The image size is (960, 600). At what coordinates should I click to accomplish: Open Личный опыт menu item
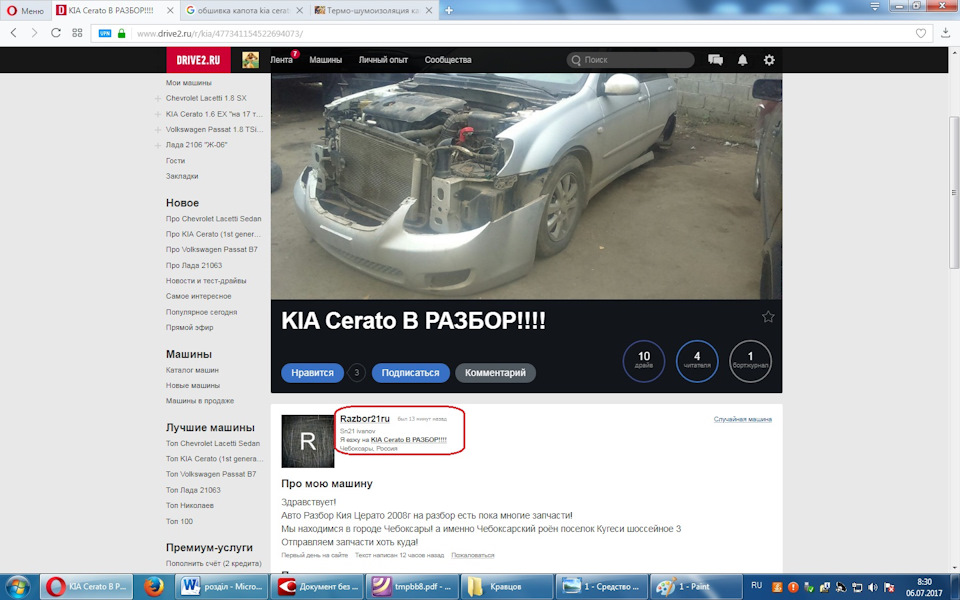coord(383,60)
